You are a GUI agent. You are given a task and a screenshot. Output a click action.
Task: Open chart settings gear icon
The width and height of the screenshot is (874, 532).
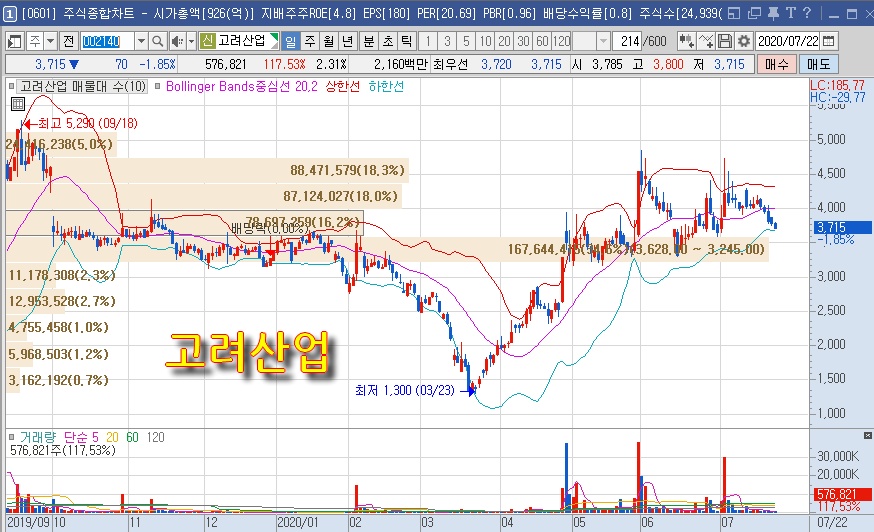[x=744, y=41]
